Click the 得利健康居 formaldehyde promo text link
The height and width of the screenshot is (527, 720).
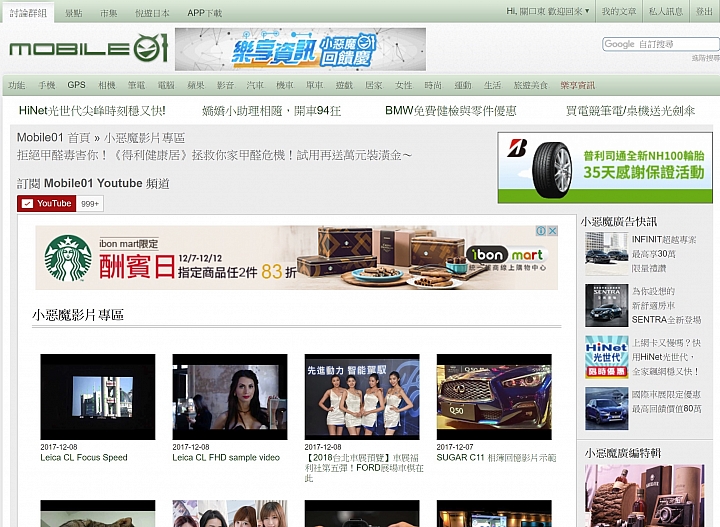214,155
